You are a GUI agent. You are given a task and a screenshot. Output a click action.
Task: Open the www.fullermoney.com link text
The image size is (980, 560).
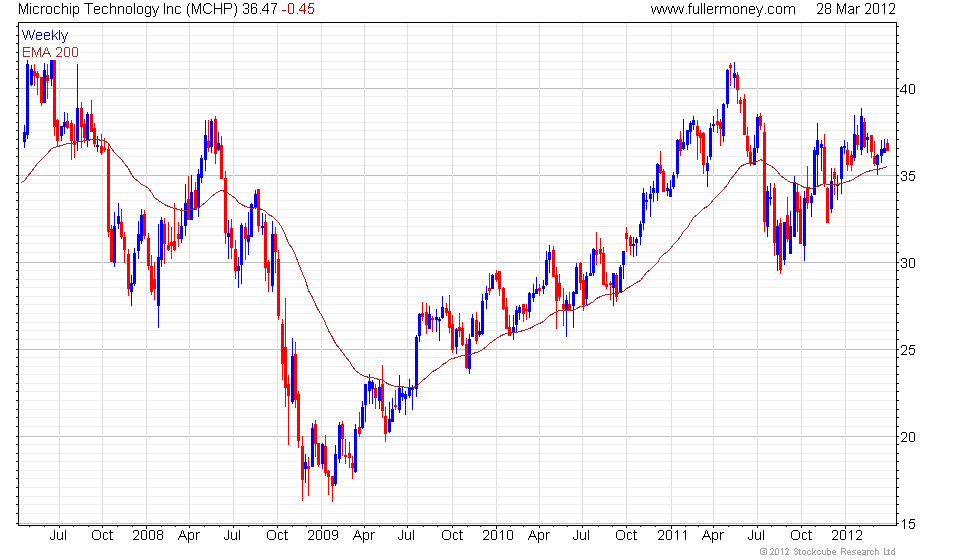pos(723,9)
